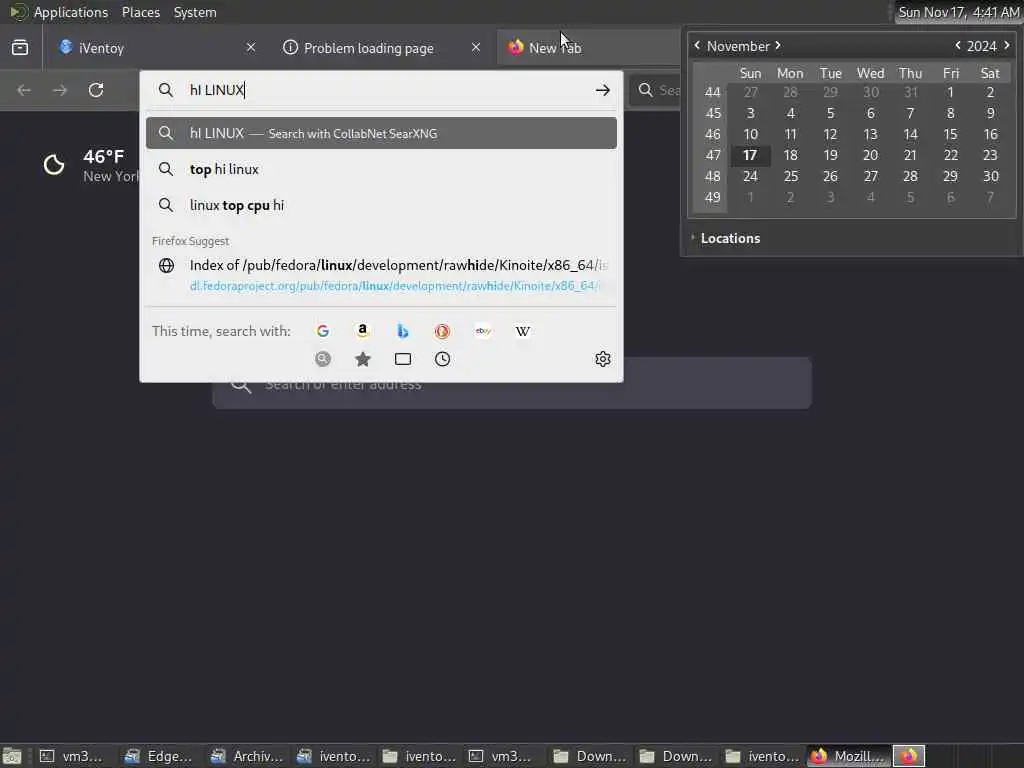Select November 24 in calendar

point(750,176)
